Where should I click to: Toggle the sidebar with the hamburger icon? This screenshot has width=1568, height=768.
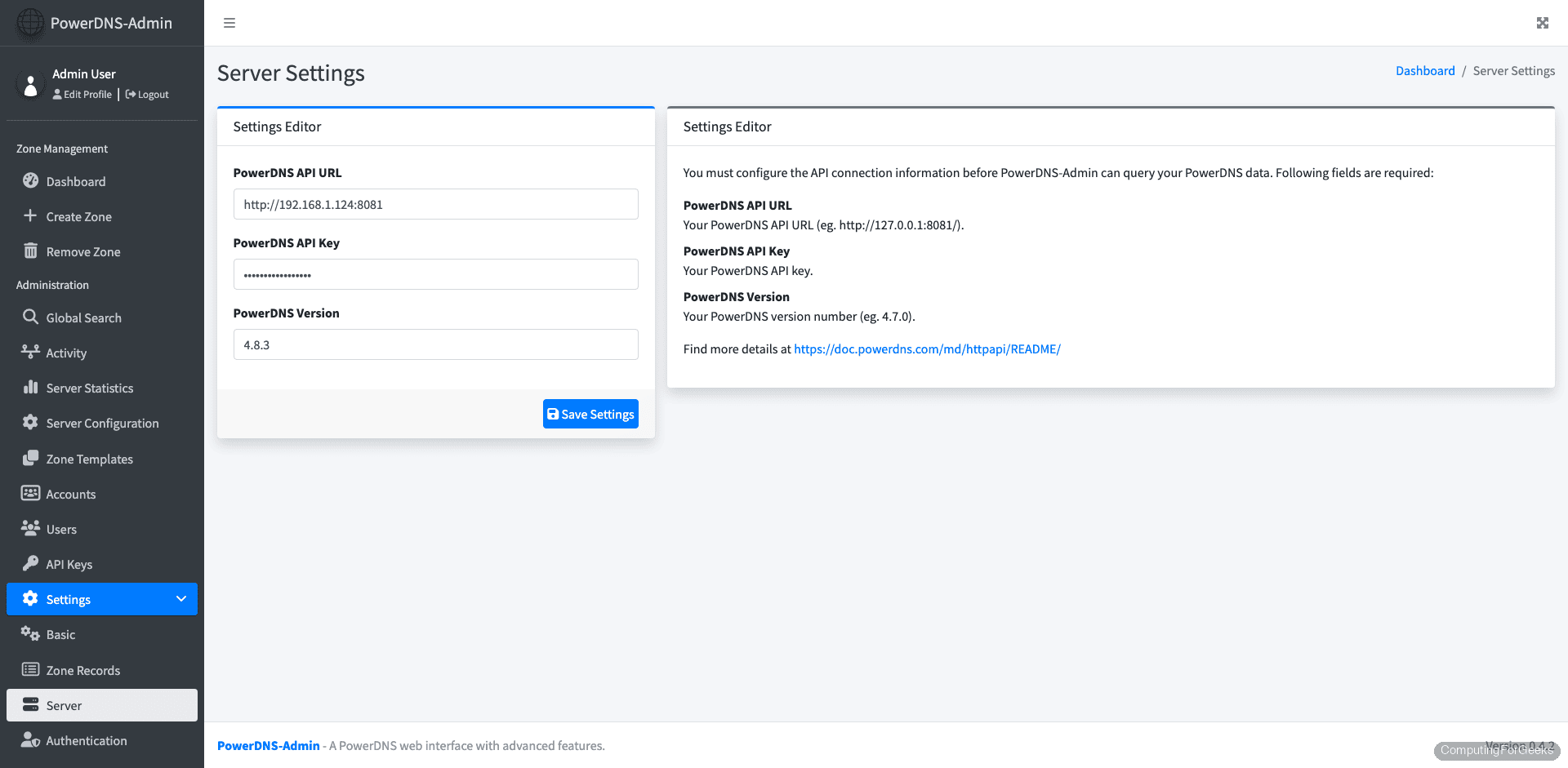[x=229, y=23]
